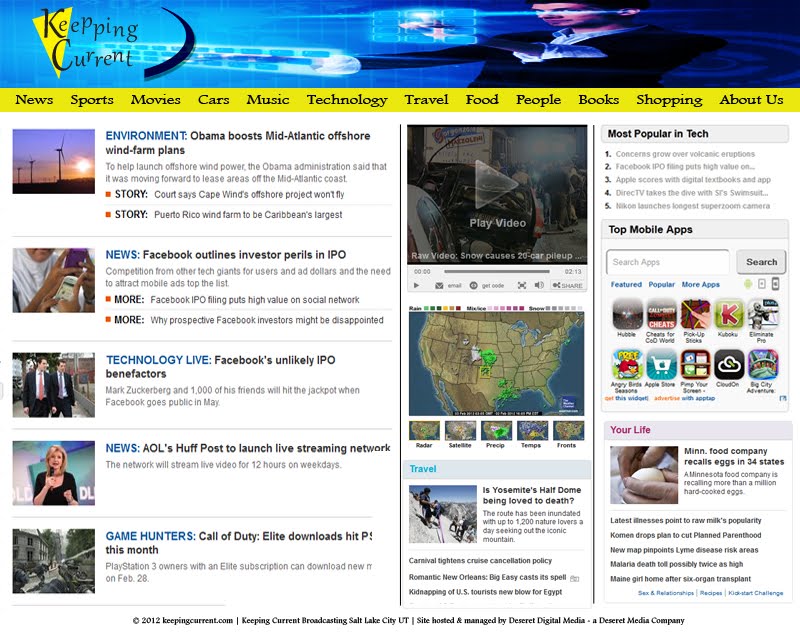Open the Obama offshore wind-farm headline

238,143
